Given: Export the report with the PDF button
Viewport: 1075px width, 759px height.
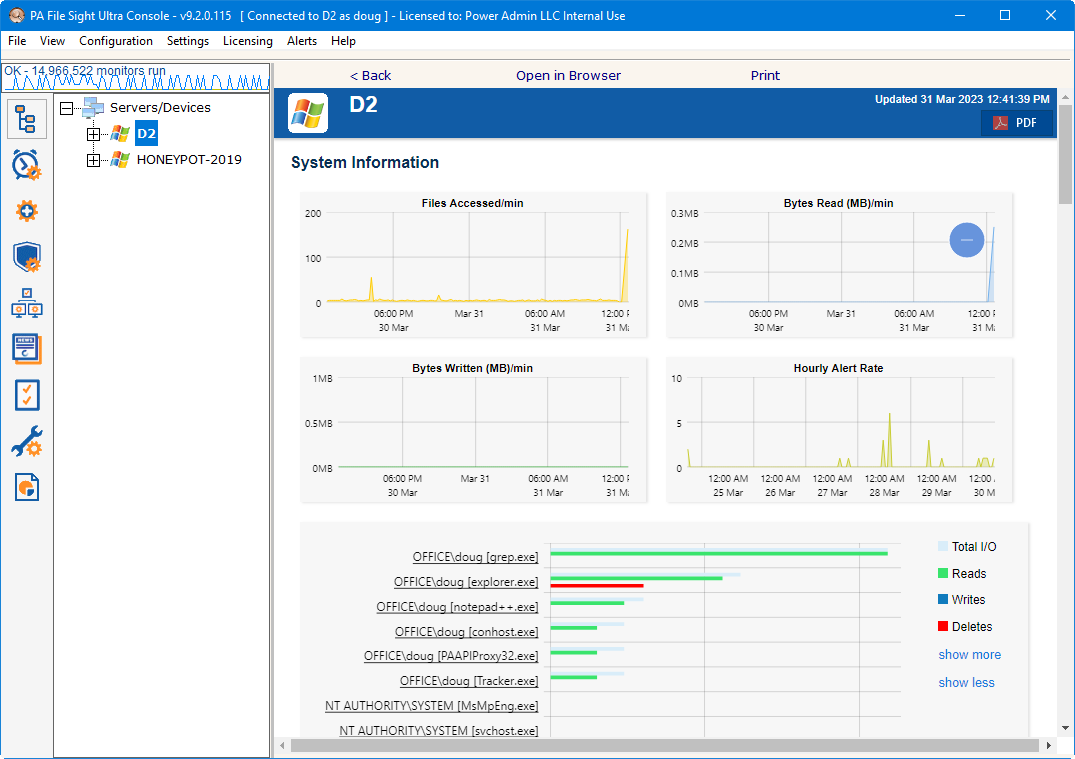Looking at the screenshot, I should pos(1016,123).
